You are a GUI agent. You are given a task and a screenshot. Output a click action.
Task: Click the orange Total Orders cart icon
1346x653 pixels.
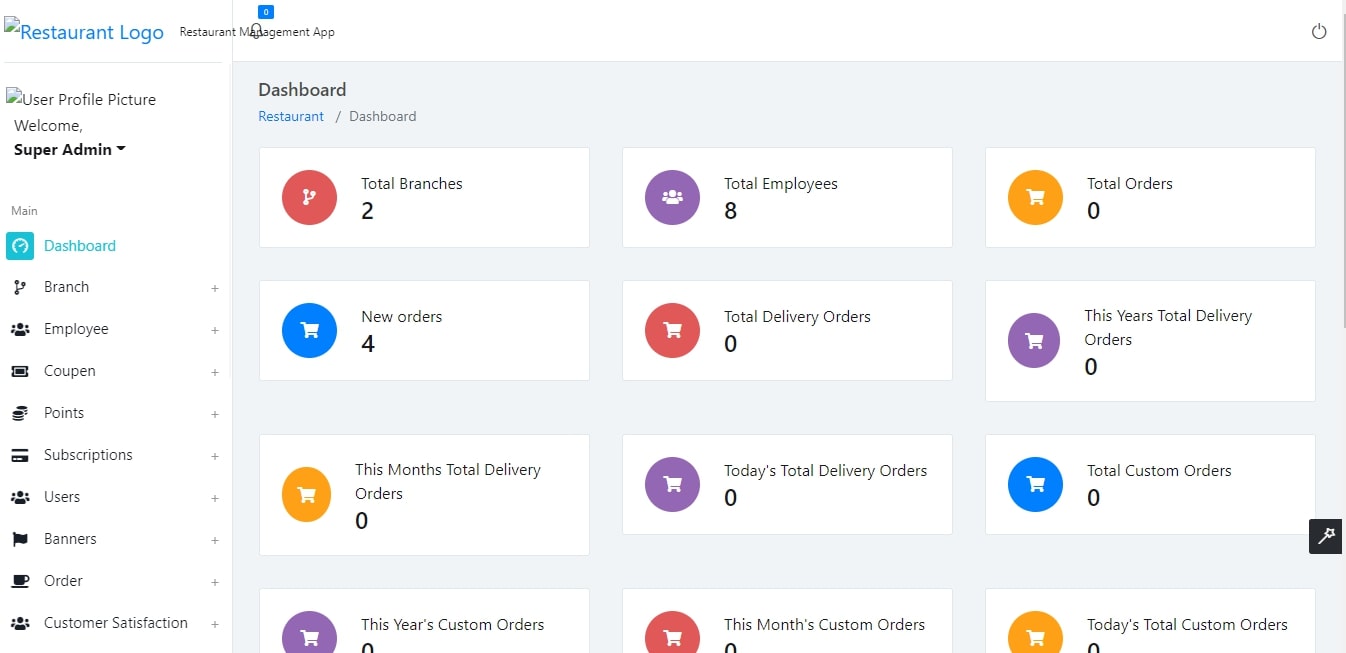click(x=1035, y=197)
